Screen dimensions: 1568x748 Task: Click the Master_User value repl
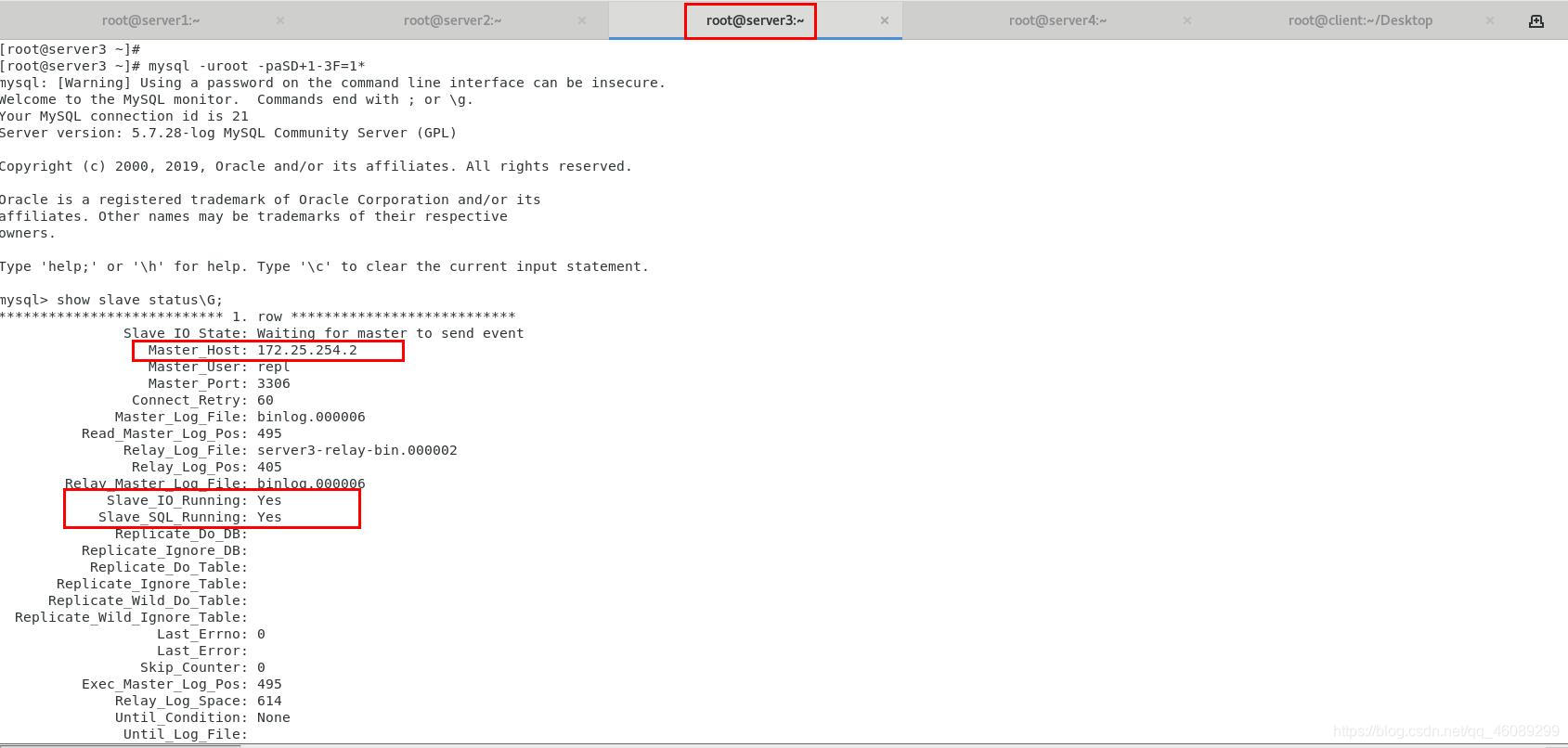coord(274,367)
